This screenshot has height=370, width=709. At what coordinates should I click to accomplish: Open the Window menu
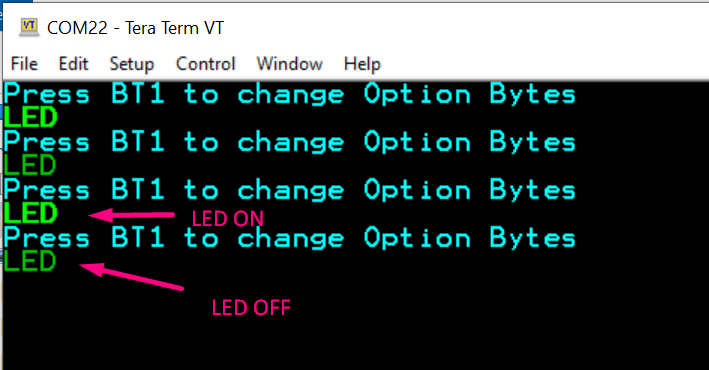(x=289, y=64)
